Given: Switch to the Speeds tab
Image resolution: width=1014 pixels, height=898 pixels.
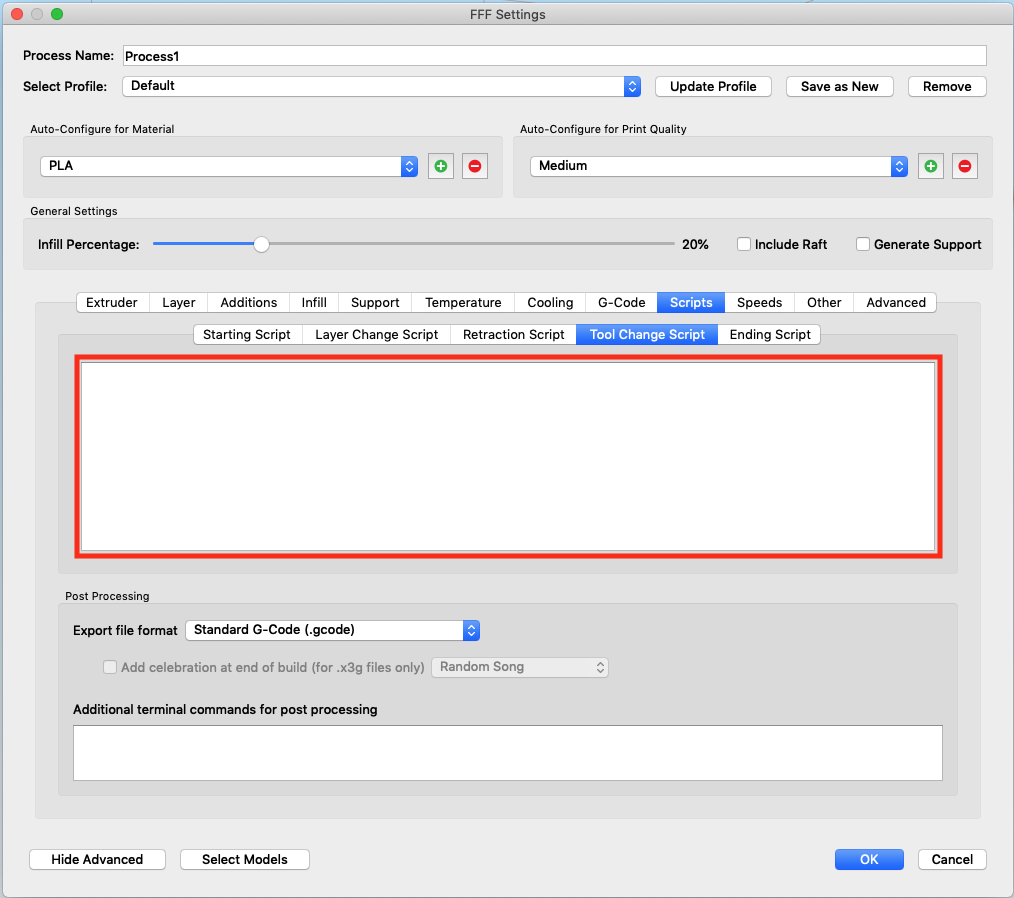Looking at the screenshot, I should [759, 303].
